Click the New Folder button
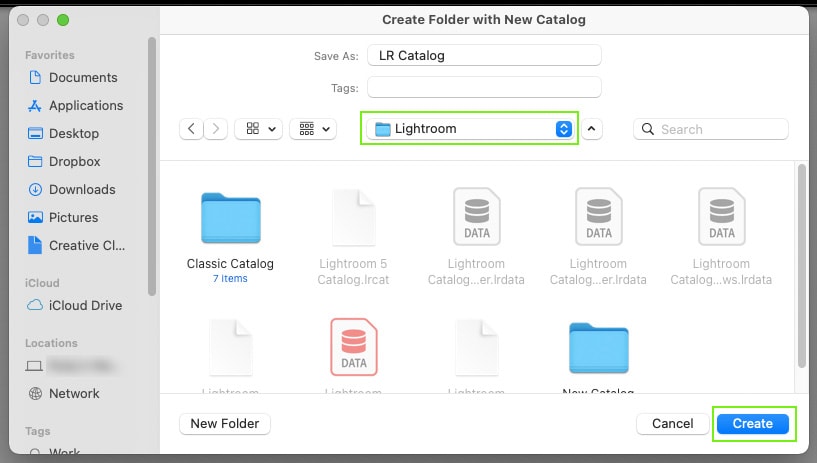 pos(225,424)
